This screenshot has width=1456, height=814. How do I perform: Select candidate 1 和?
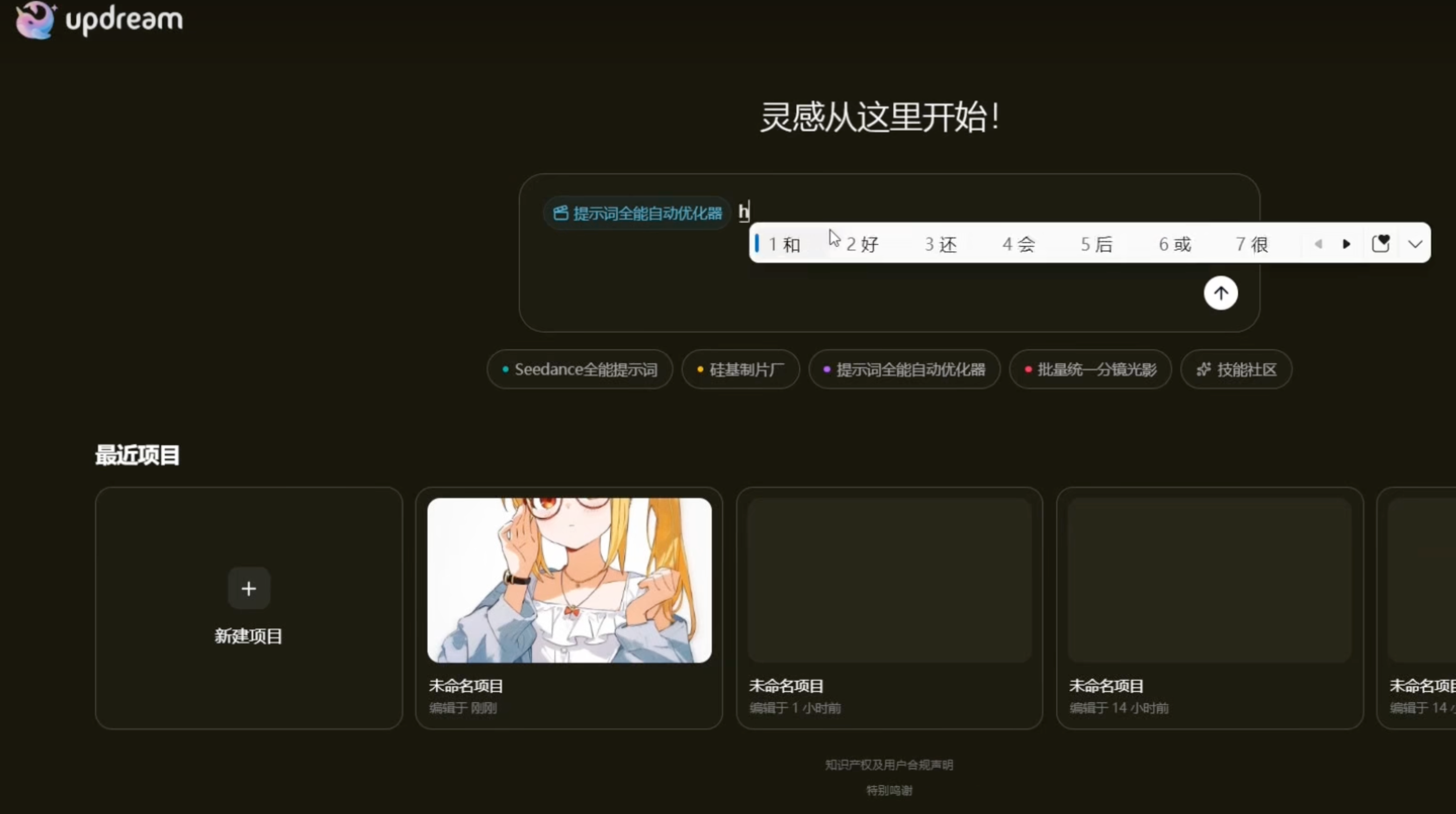tap(784, 244)
